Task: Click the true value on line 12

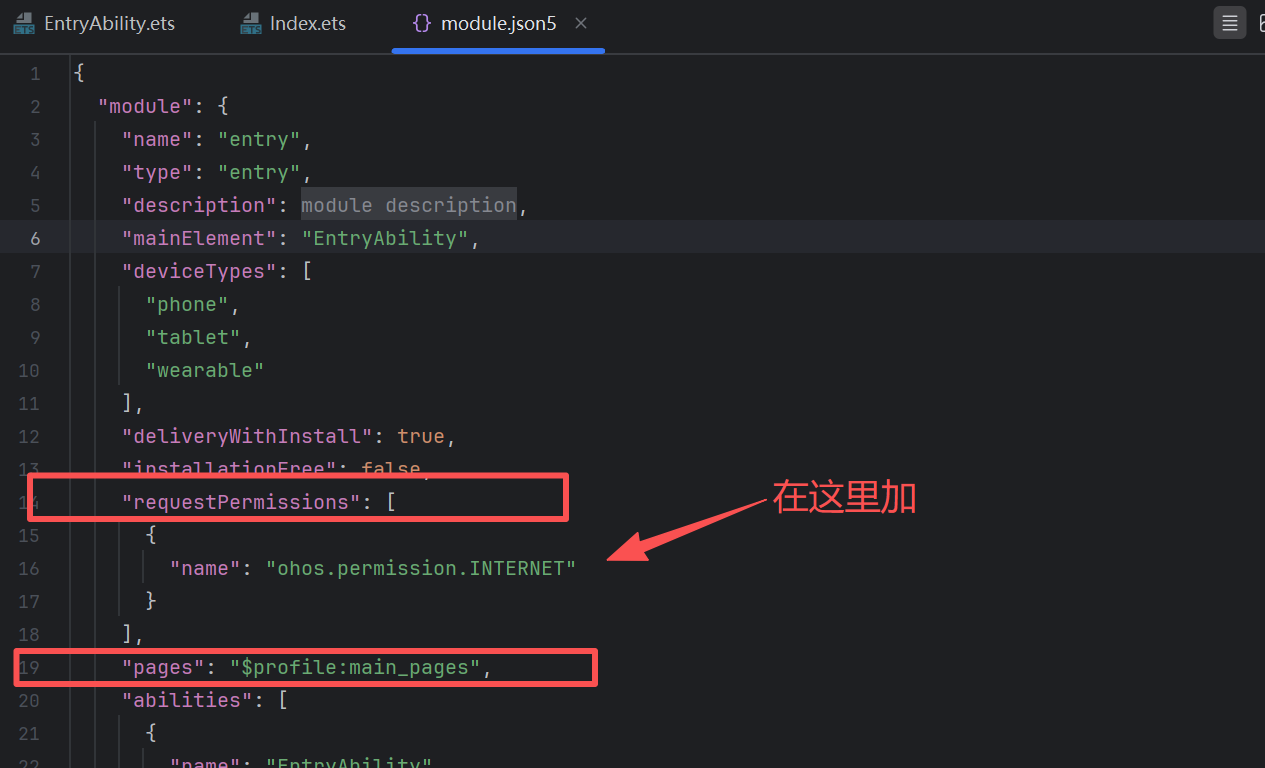Action: [x=421, y=436]
